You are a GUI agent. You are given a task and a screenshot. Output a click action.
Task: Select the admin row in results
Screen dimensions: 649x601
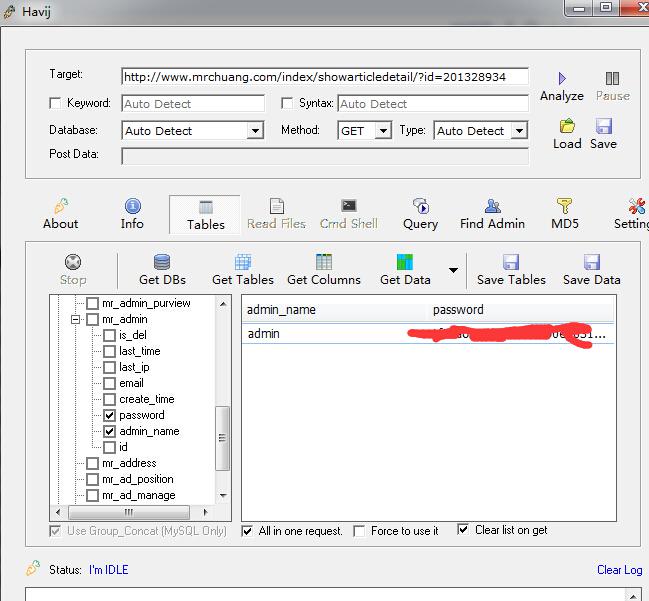[428, 334]
